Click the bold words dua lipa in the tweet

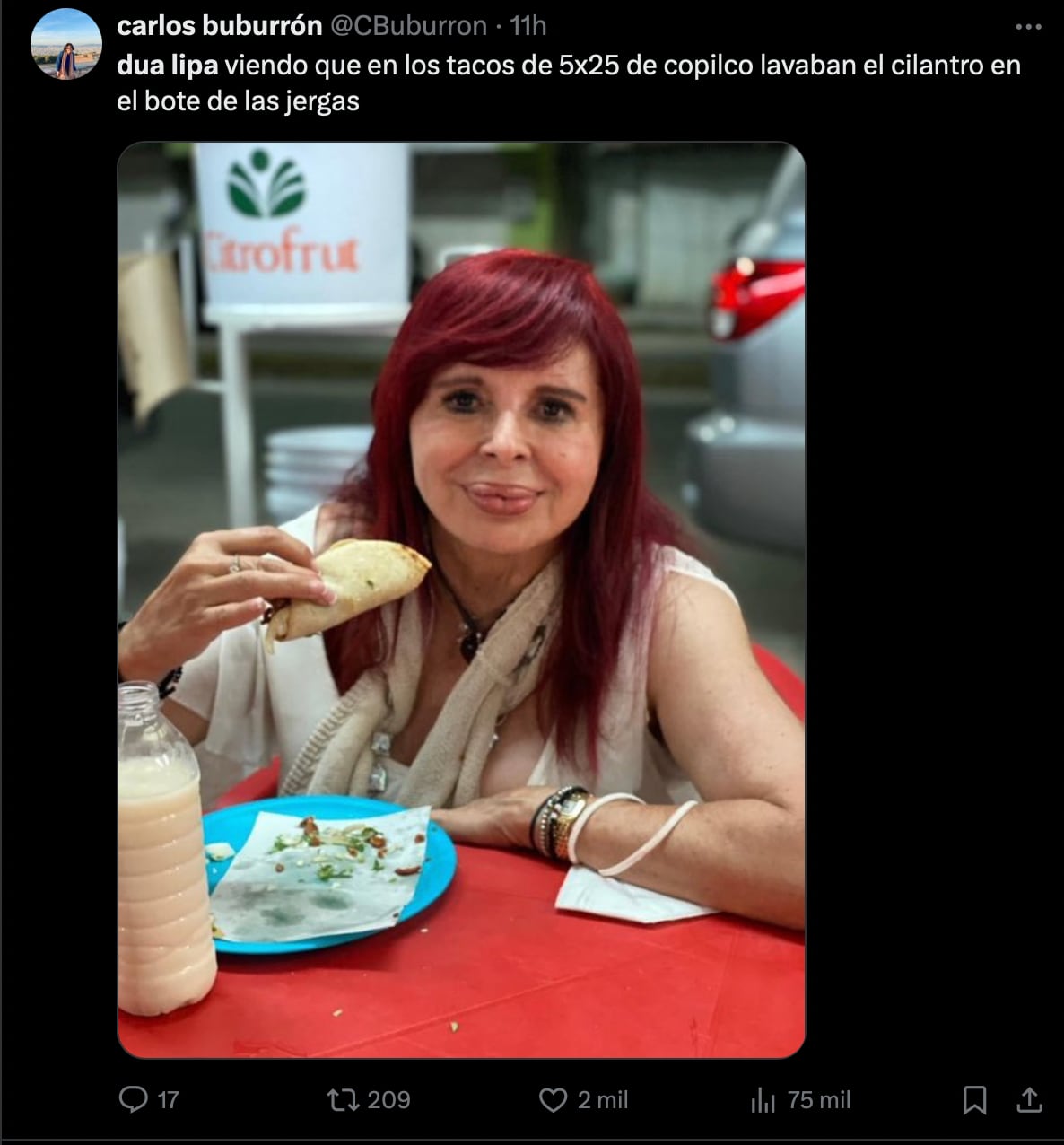(168, 66)
